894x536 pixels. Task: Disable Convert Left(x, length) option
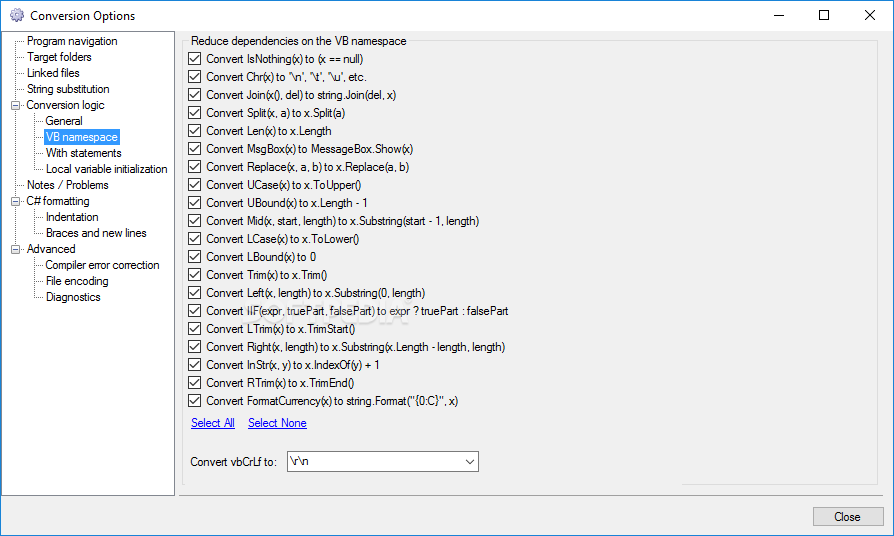194,292
